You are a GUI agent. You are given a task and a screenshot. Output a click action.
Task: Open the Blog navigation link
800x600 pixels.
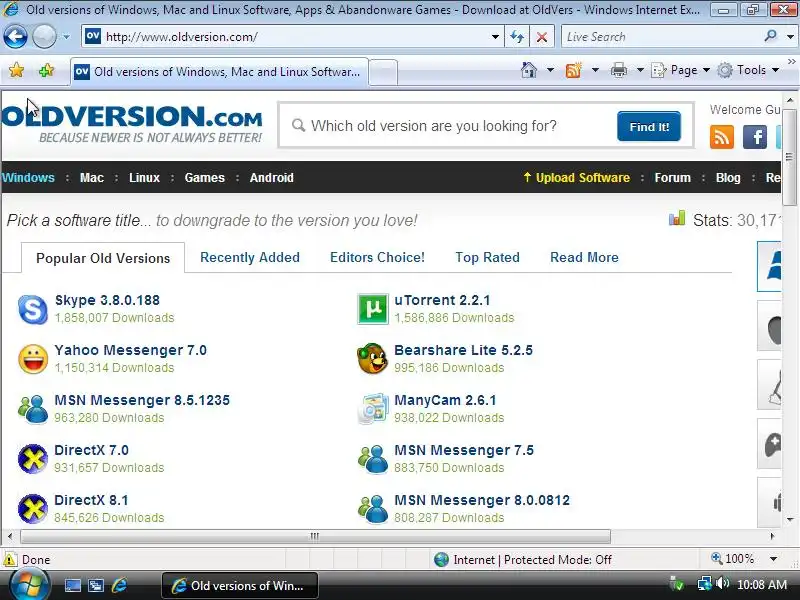(x=728, y=178)
